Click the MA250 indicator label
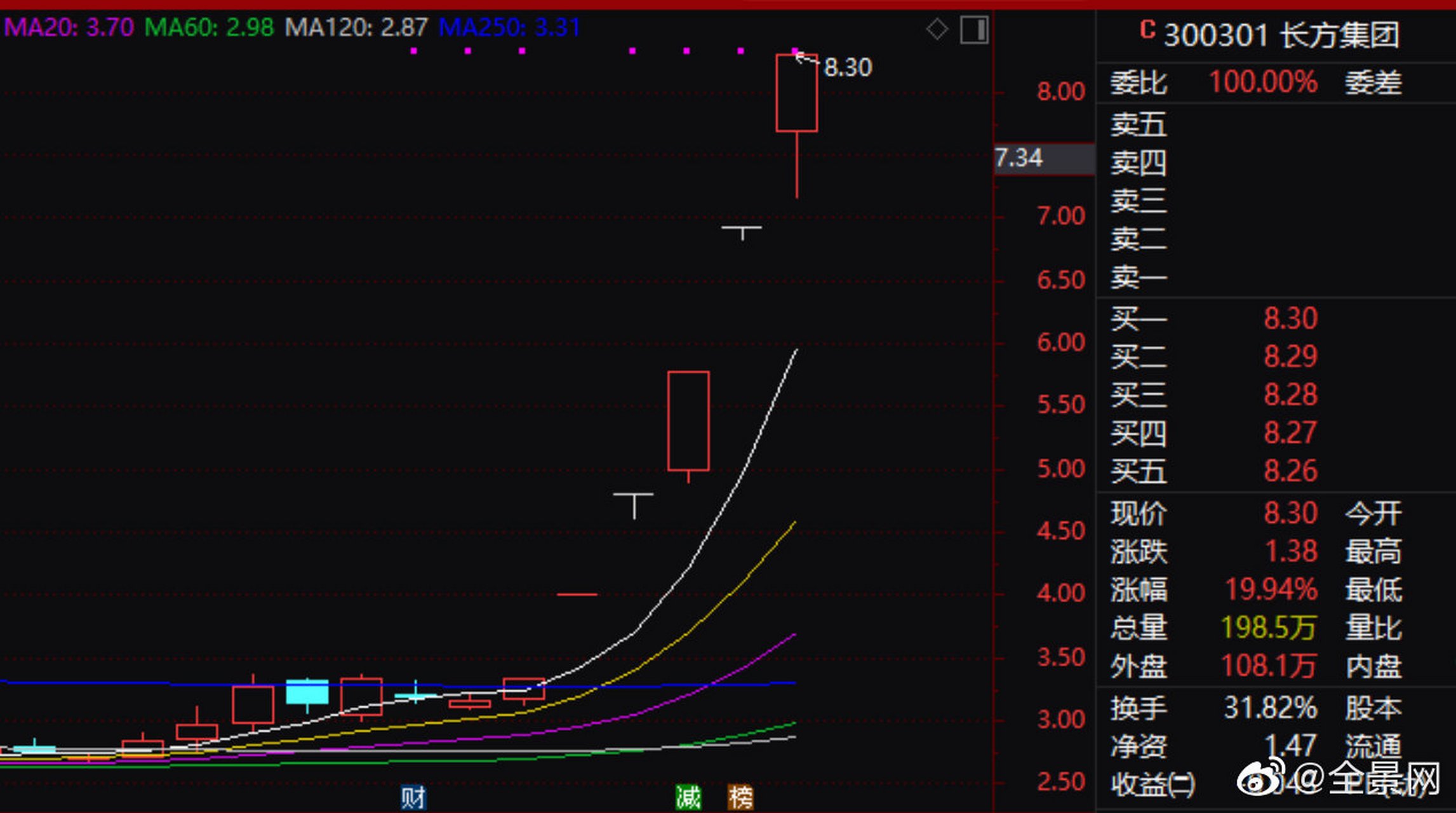This screenshot has height=813, width=1456. point(509,27)
